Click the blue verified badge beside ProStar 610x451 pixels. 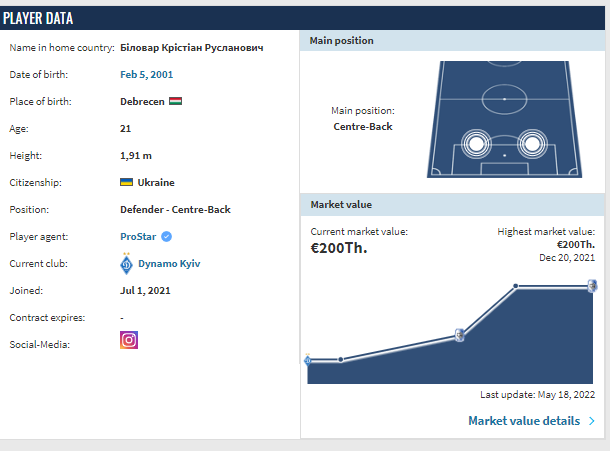coord(167,237)
